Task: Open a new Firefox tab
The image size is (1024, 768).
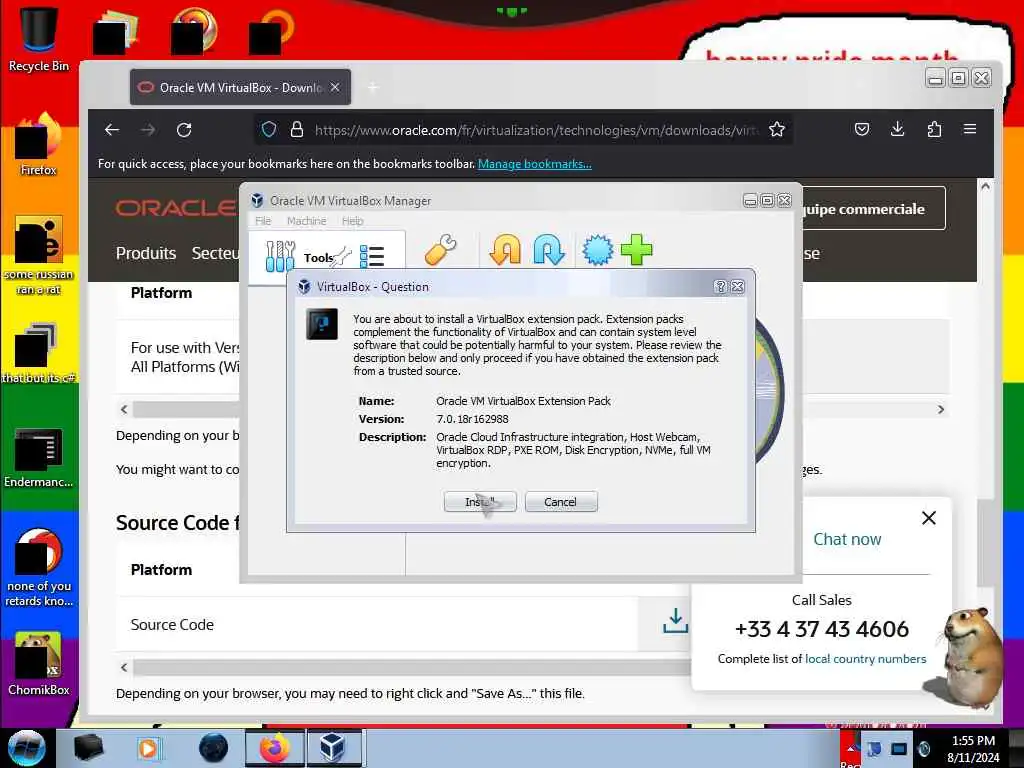Action: pyautogui.click(x=373, y=88)
